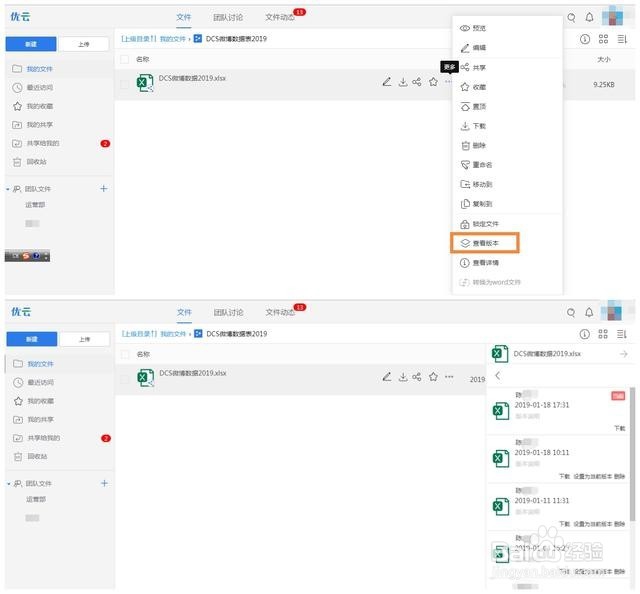Click 删除 link on 2019-01-11 11:31 version
640x594 pixels.
point(619,524)
